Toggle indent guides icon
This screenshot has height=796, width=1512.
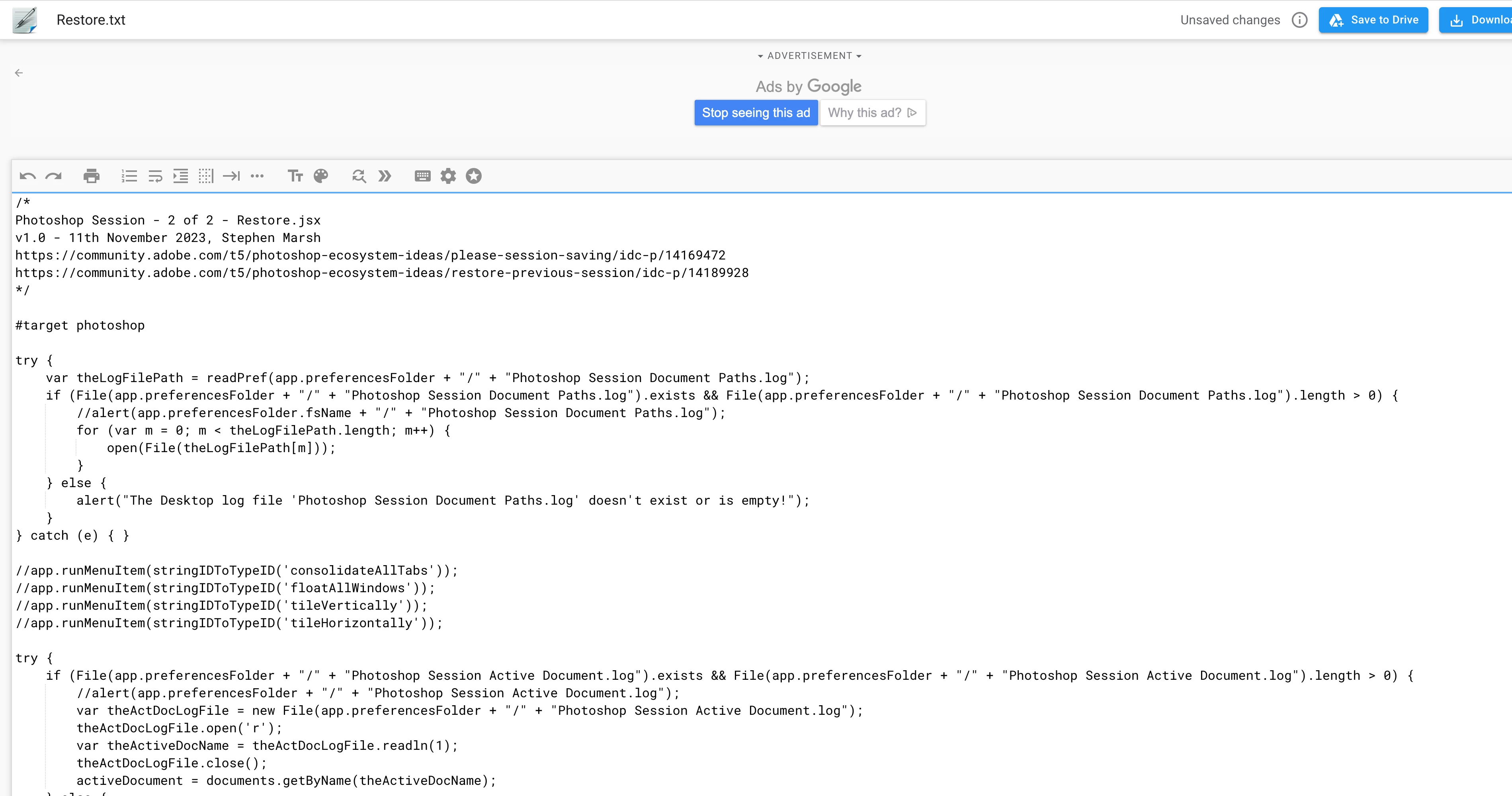(181, 176)
